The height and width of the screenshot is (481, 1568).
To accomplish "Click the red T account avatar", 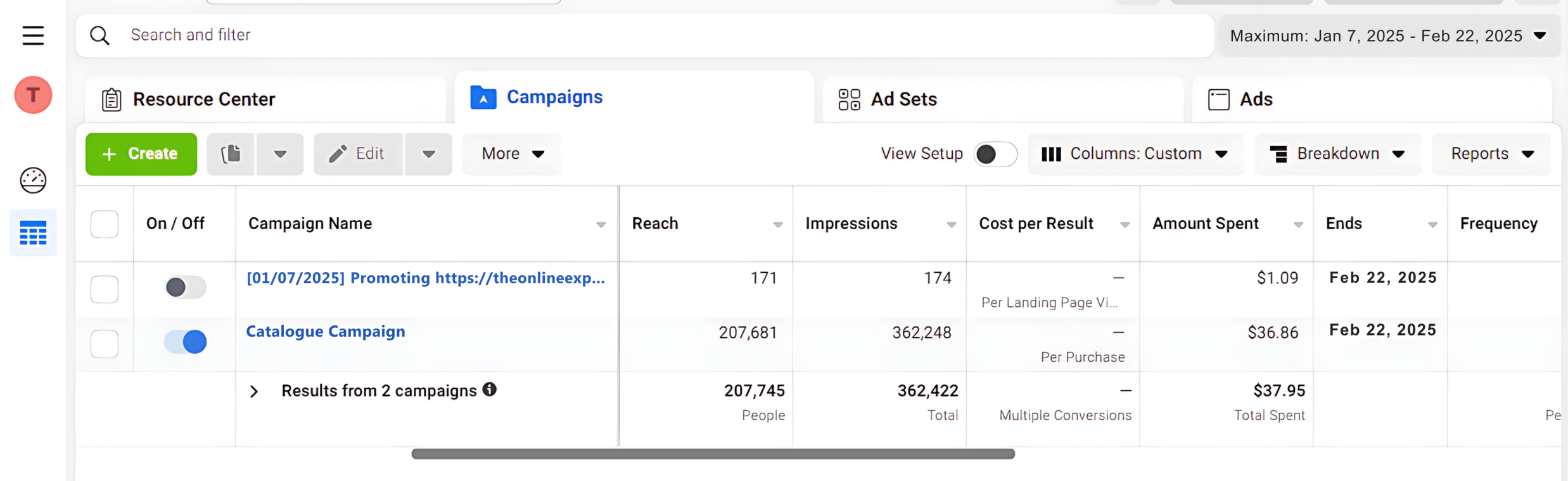I will coord(33,96).
